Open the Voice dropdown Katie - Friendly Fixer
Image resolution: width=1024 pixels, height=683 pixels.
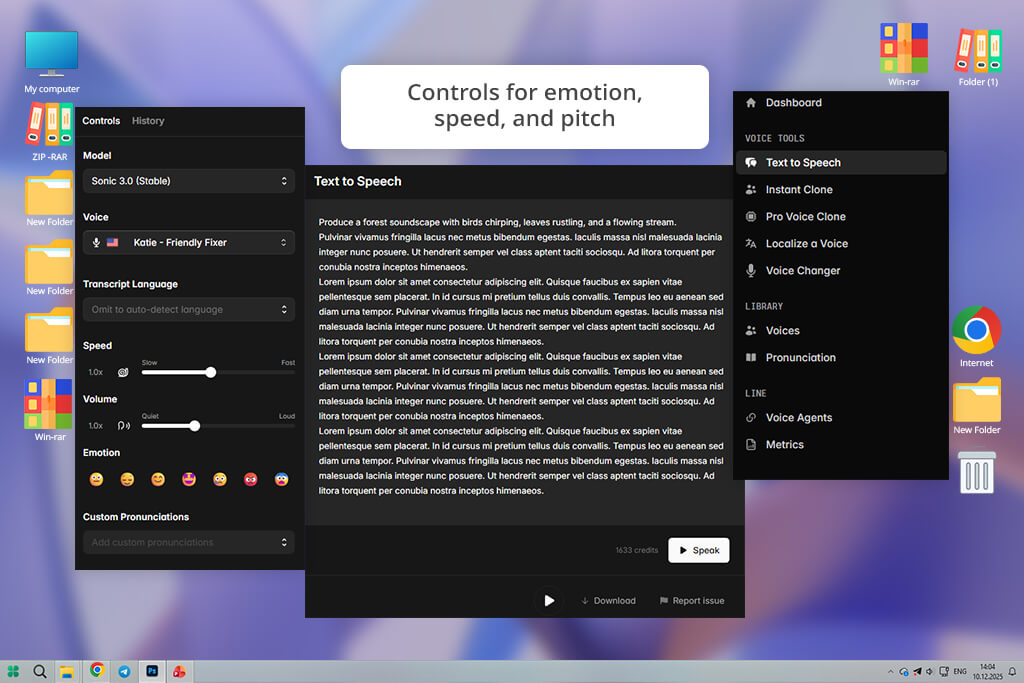point(189,242)
